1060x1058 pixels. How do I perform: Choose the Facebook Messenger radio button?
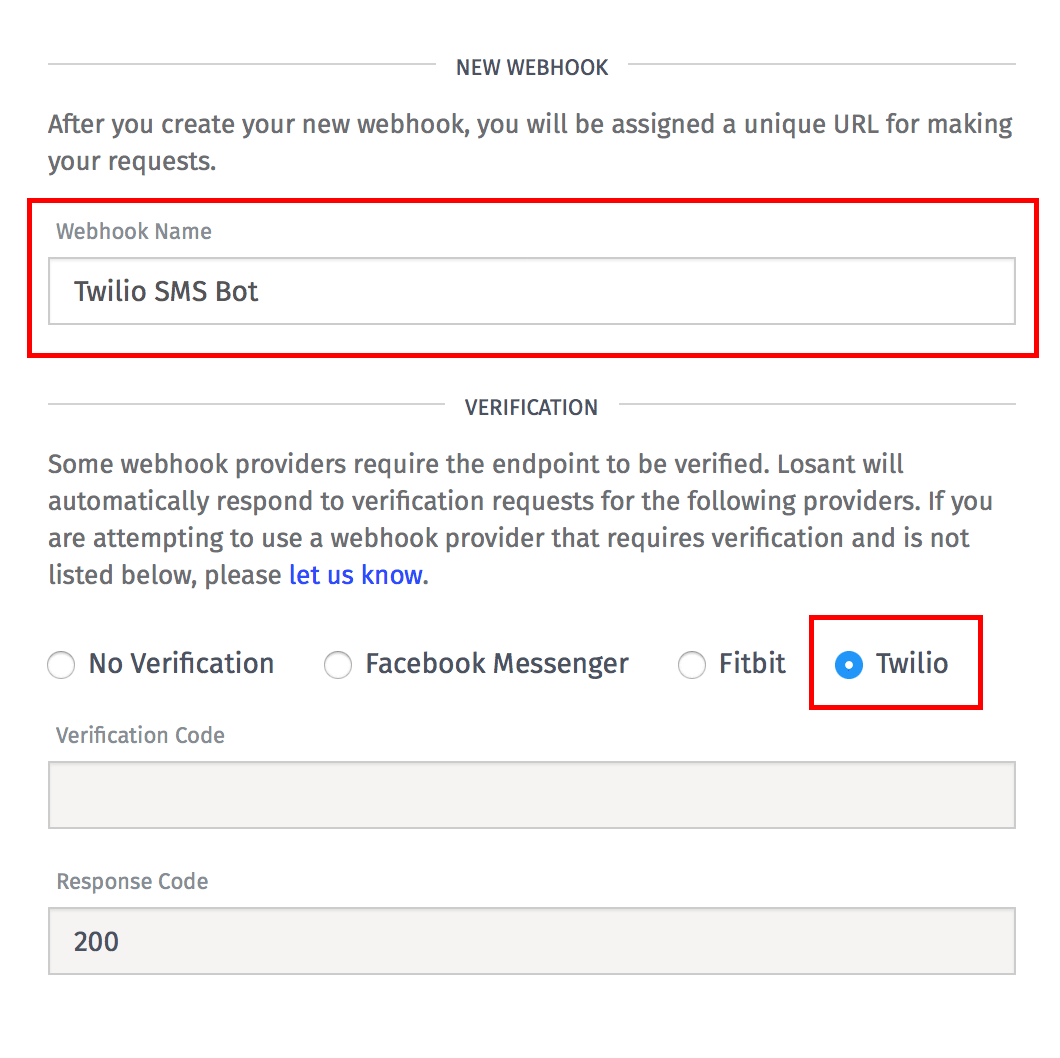[x=338, y=665]
